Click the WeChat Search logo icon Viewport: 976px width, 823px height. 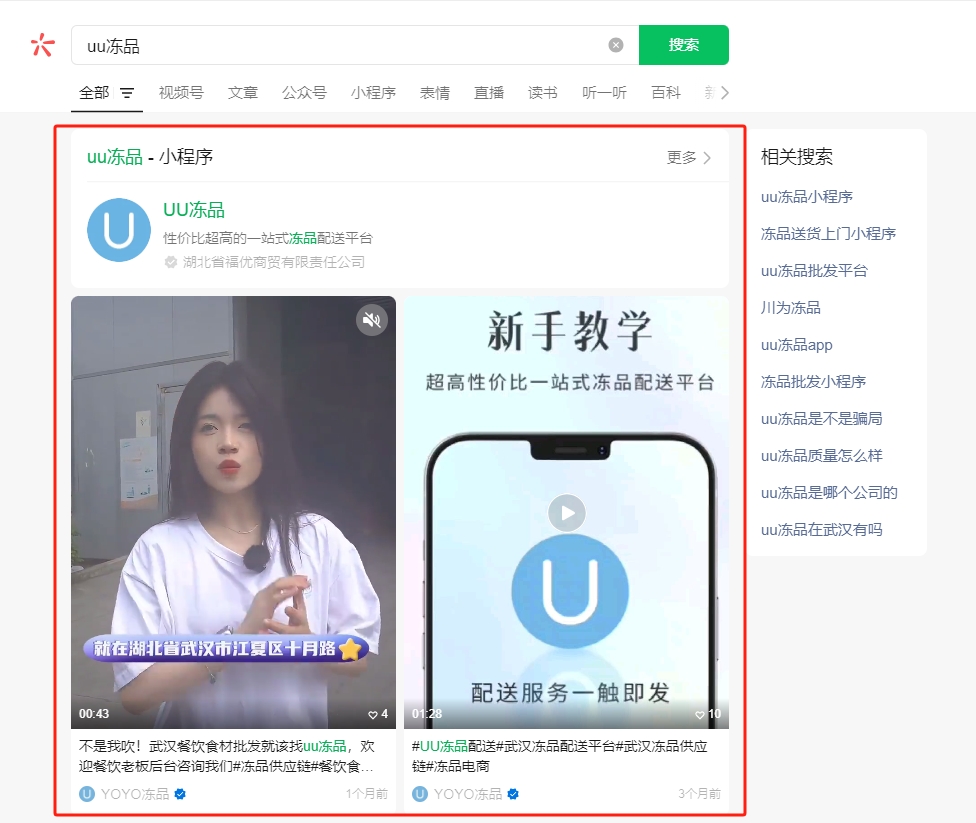(x=42, y=45)
